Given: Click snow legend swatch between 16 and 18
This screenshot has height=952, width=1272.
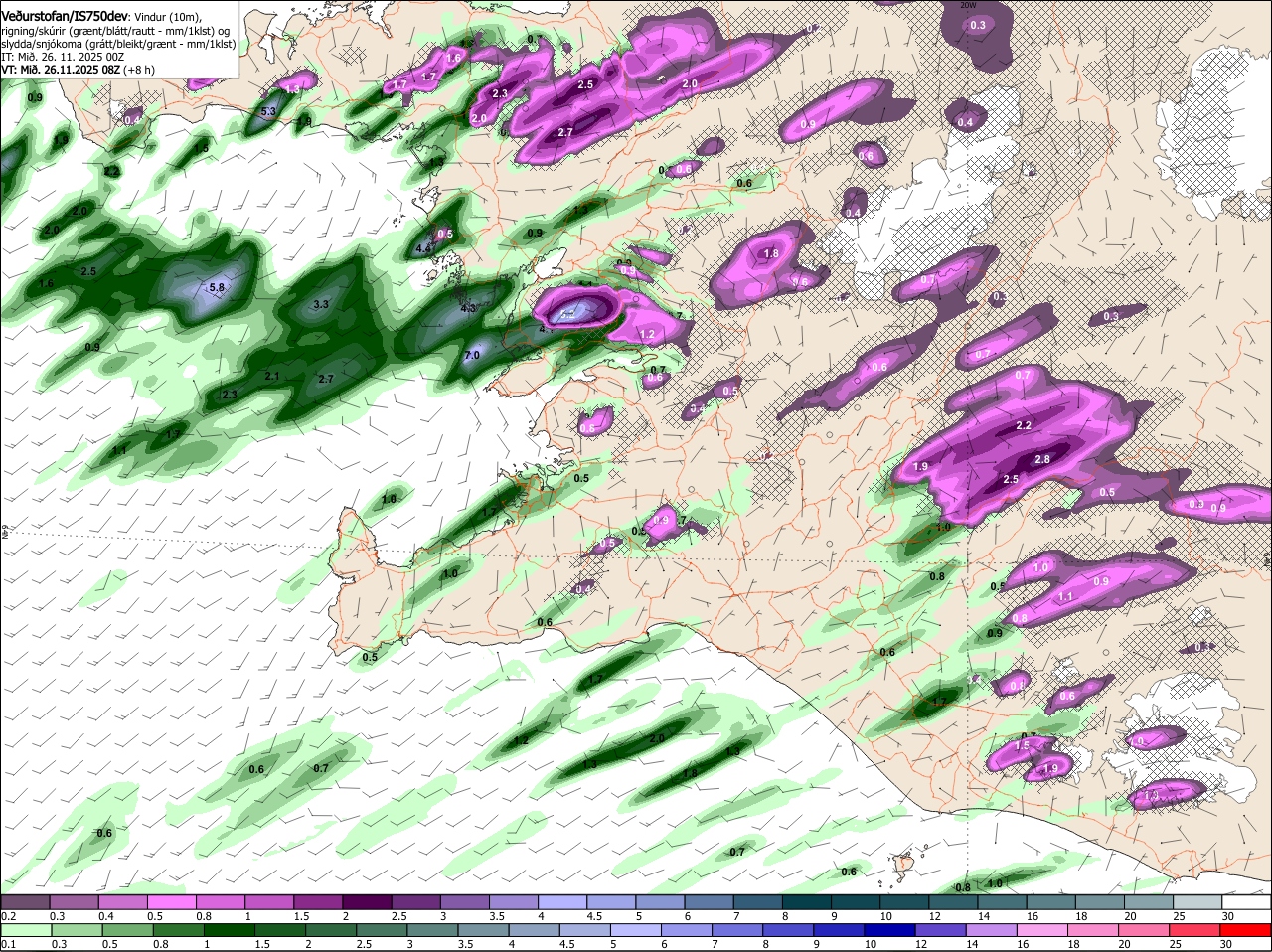Looking at the screenshot, I should (1052, 901).
